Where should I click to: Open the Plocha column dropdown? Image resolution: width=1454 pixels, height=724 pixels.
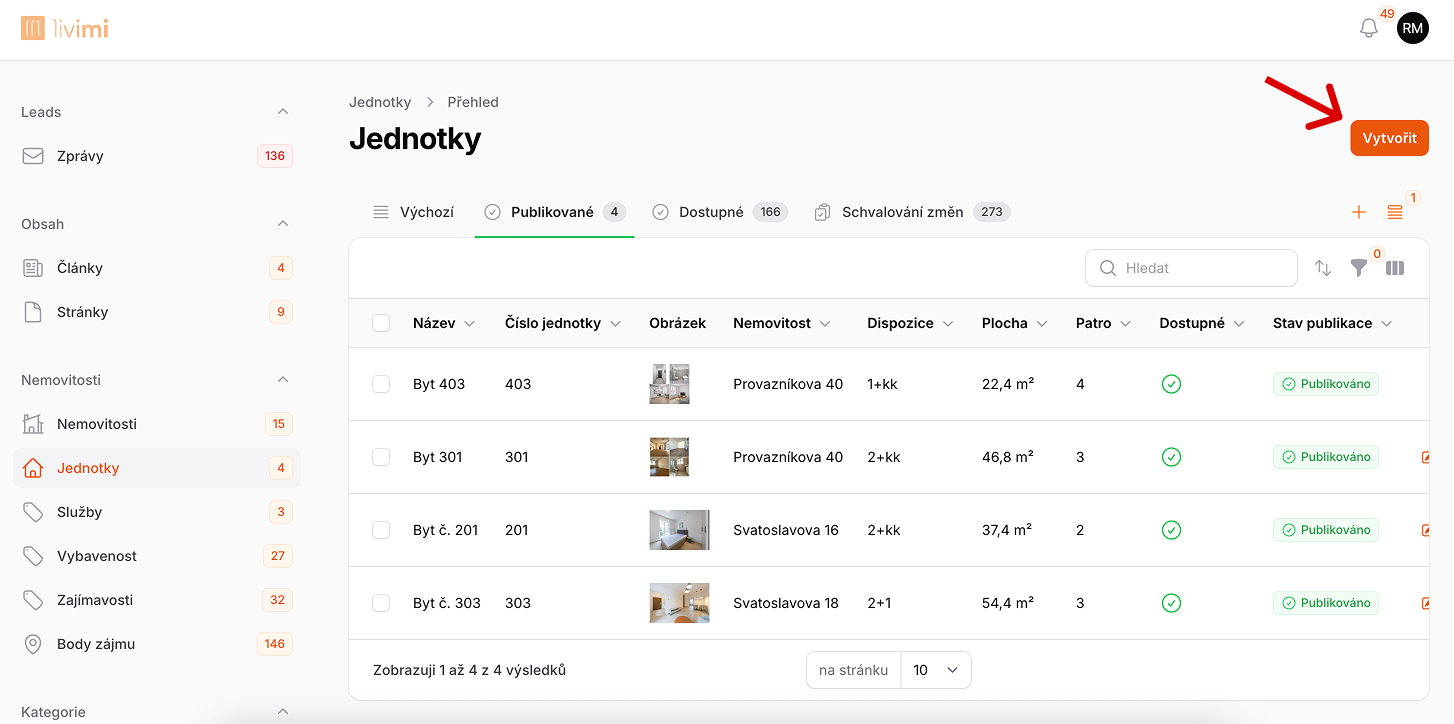[x=1042, y=324]
